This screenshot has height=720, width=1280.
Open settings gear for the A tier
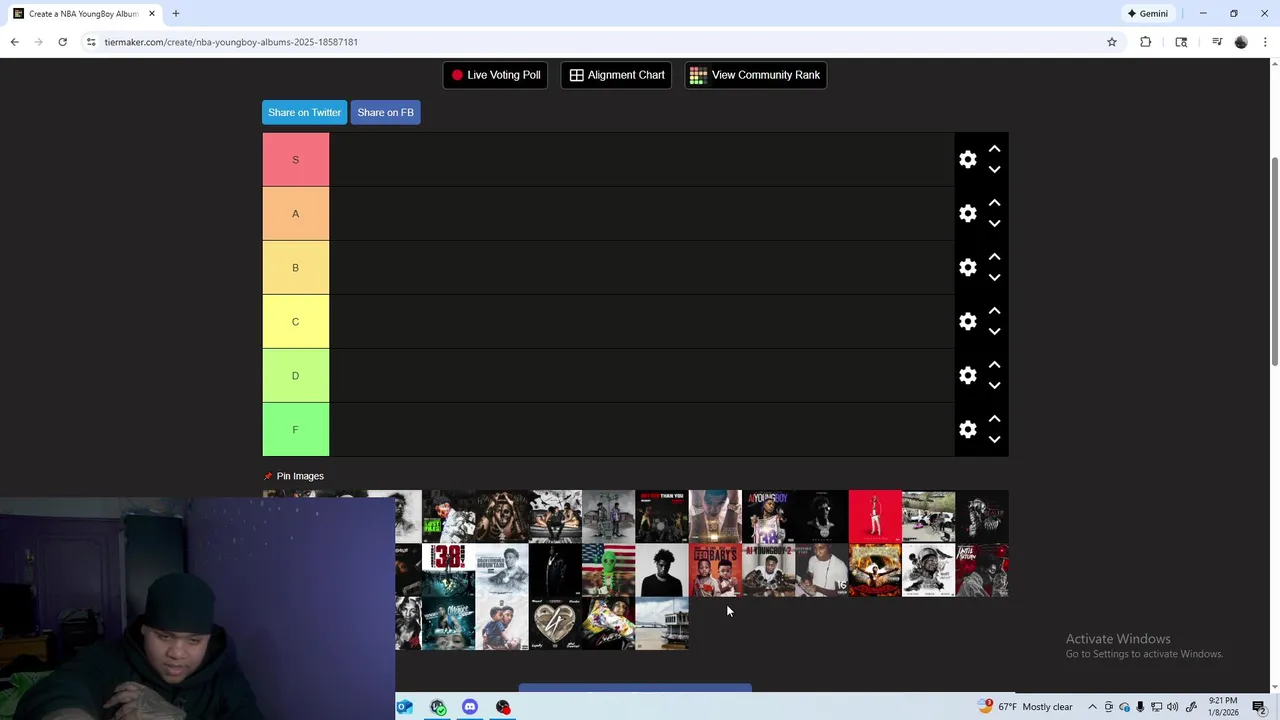coord(968,214)
